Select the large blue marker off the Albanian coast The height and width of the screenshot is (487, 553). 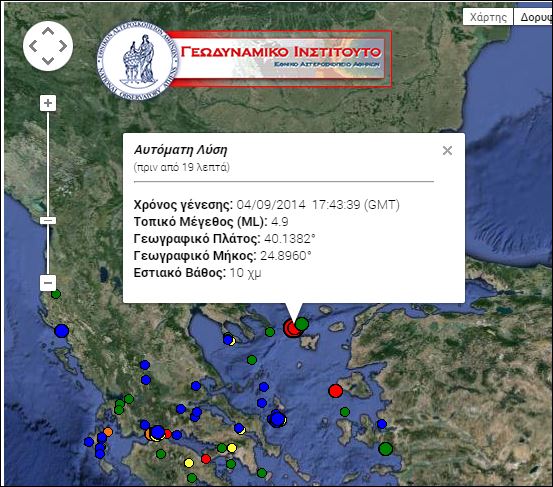pyautogui.click(x=61, y=331)
